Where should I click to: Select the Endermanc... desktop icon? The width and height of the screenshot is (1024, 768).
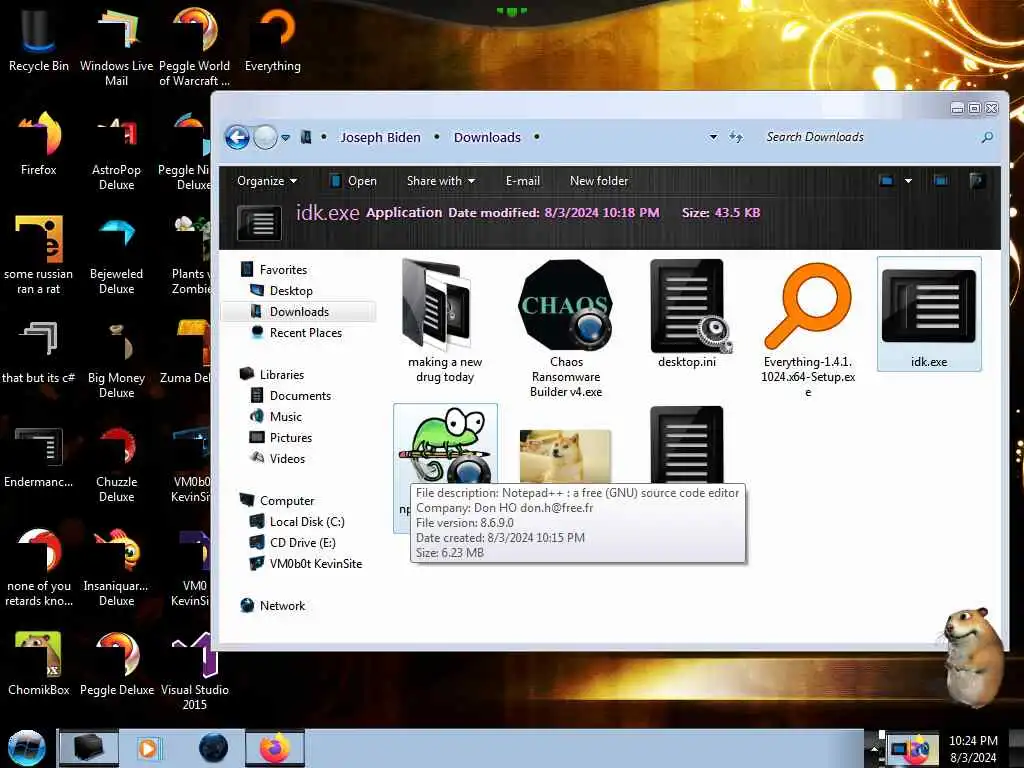pos(39,456)
